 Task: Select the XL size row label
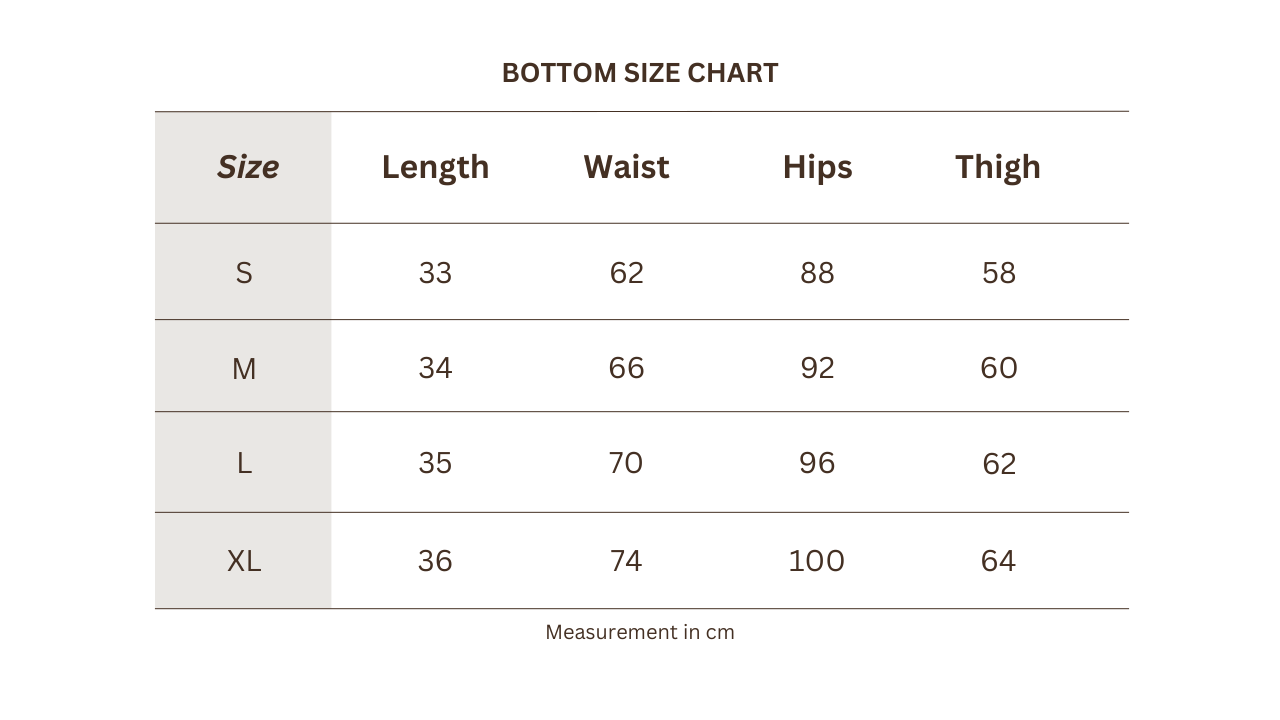[244, 561]
